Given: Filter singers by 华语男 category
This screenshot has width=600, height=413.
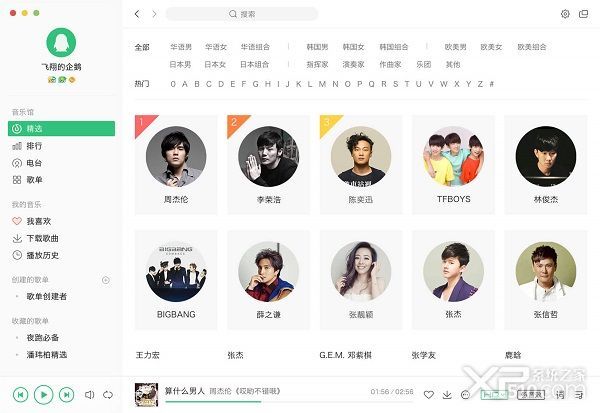Looking at the screenshot, I should tap(181, 47).
